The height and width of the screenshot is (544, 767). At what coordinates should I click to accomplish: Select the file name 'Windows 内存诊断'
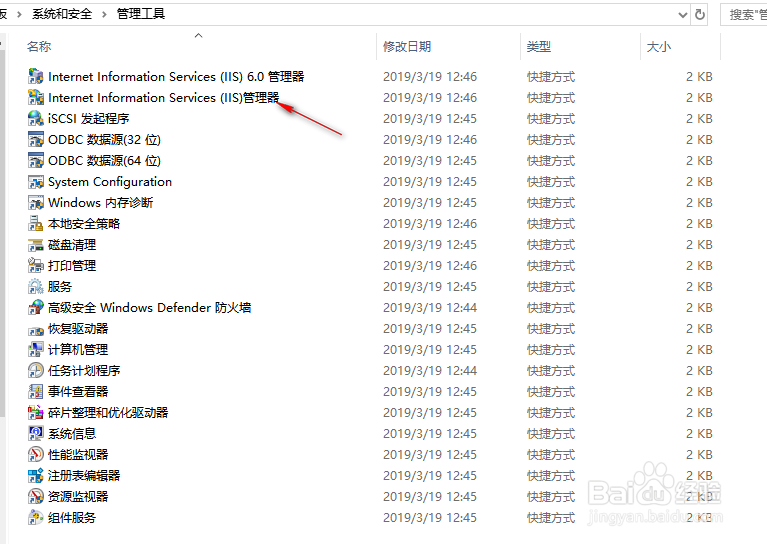coord(101,203)
